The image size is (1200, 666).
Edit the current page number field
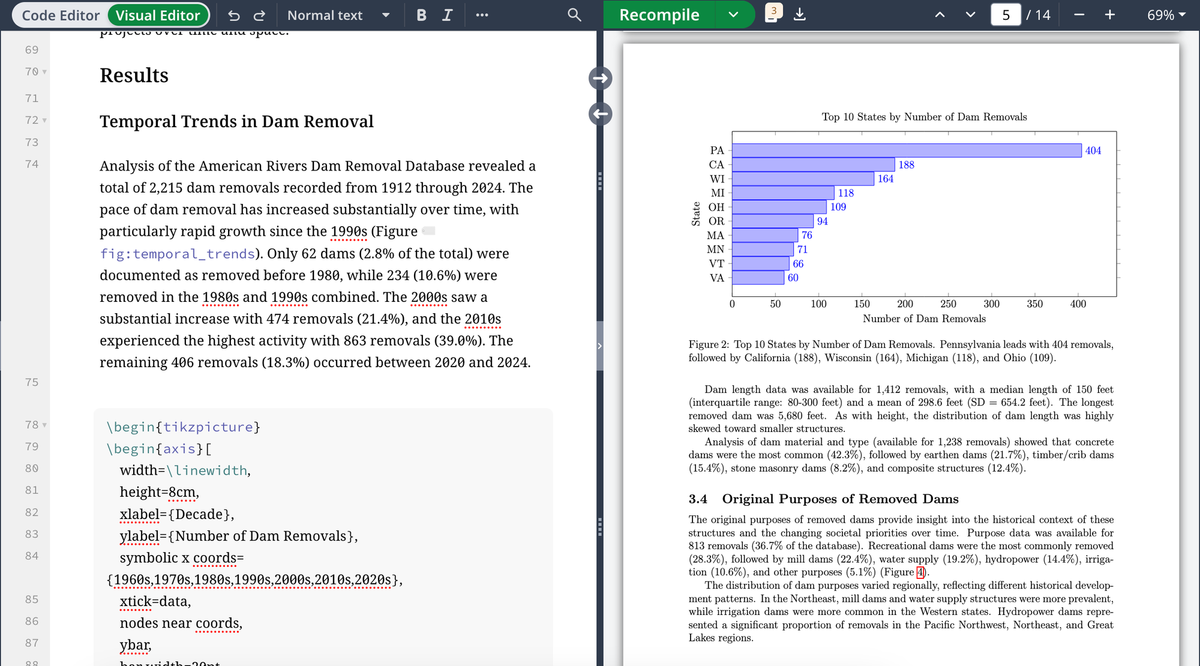click(1004, 15)
